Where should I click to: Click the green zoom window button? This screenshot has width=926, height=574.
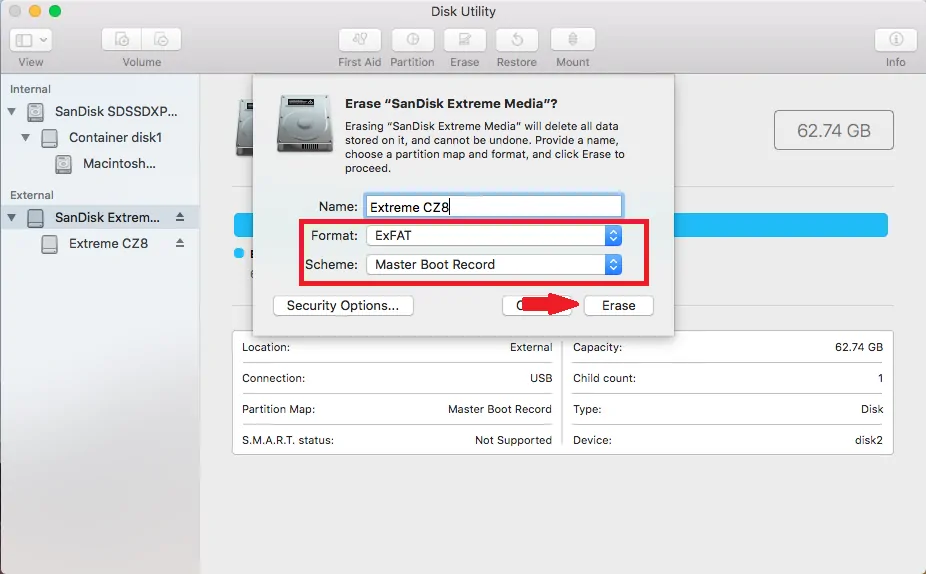tap(55, 11)
